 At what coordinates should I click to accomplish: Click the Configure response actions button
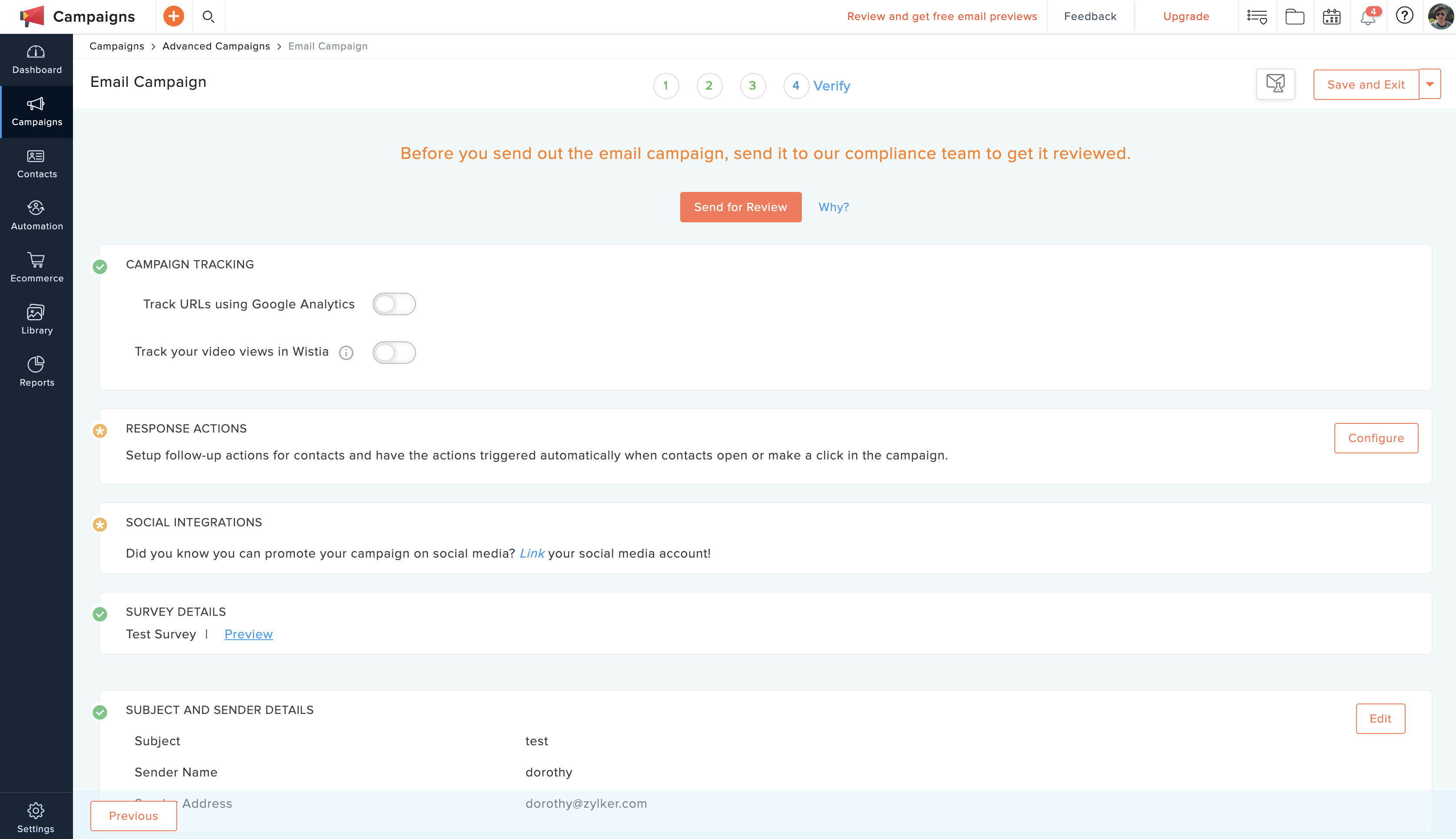tap(1375, 438)
